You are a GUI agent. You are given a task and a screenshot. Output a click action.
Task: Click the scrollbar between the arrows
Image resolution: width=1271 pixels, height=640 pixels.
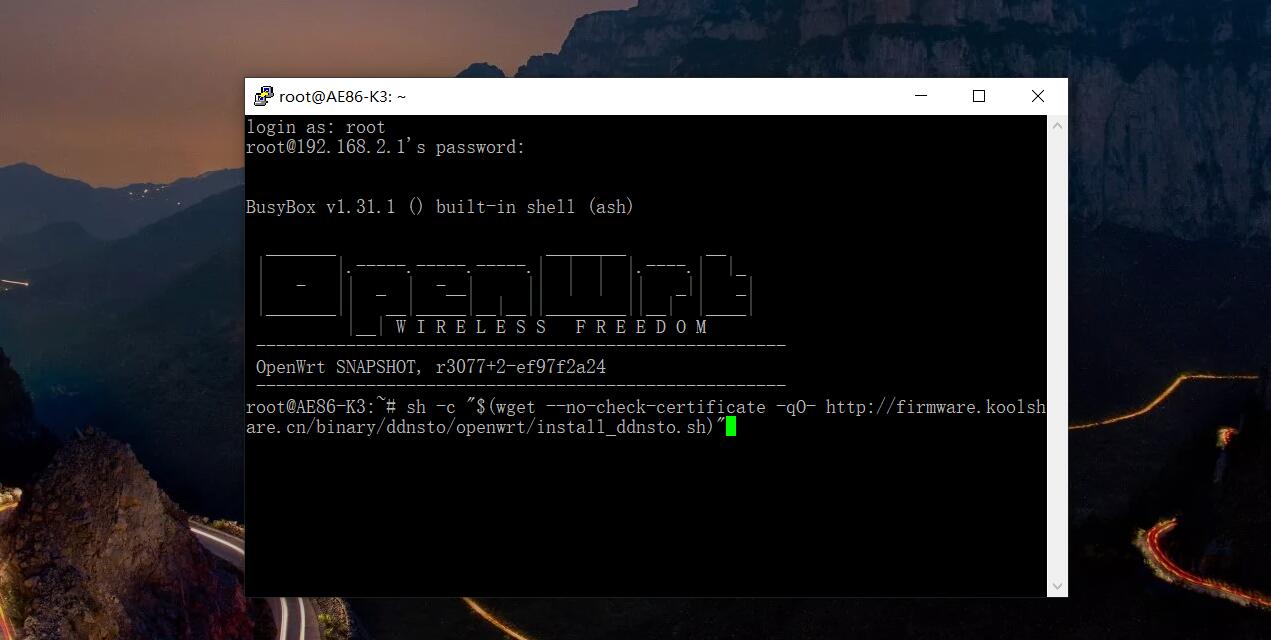(1057, 350)
